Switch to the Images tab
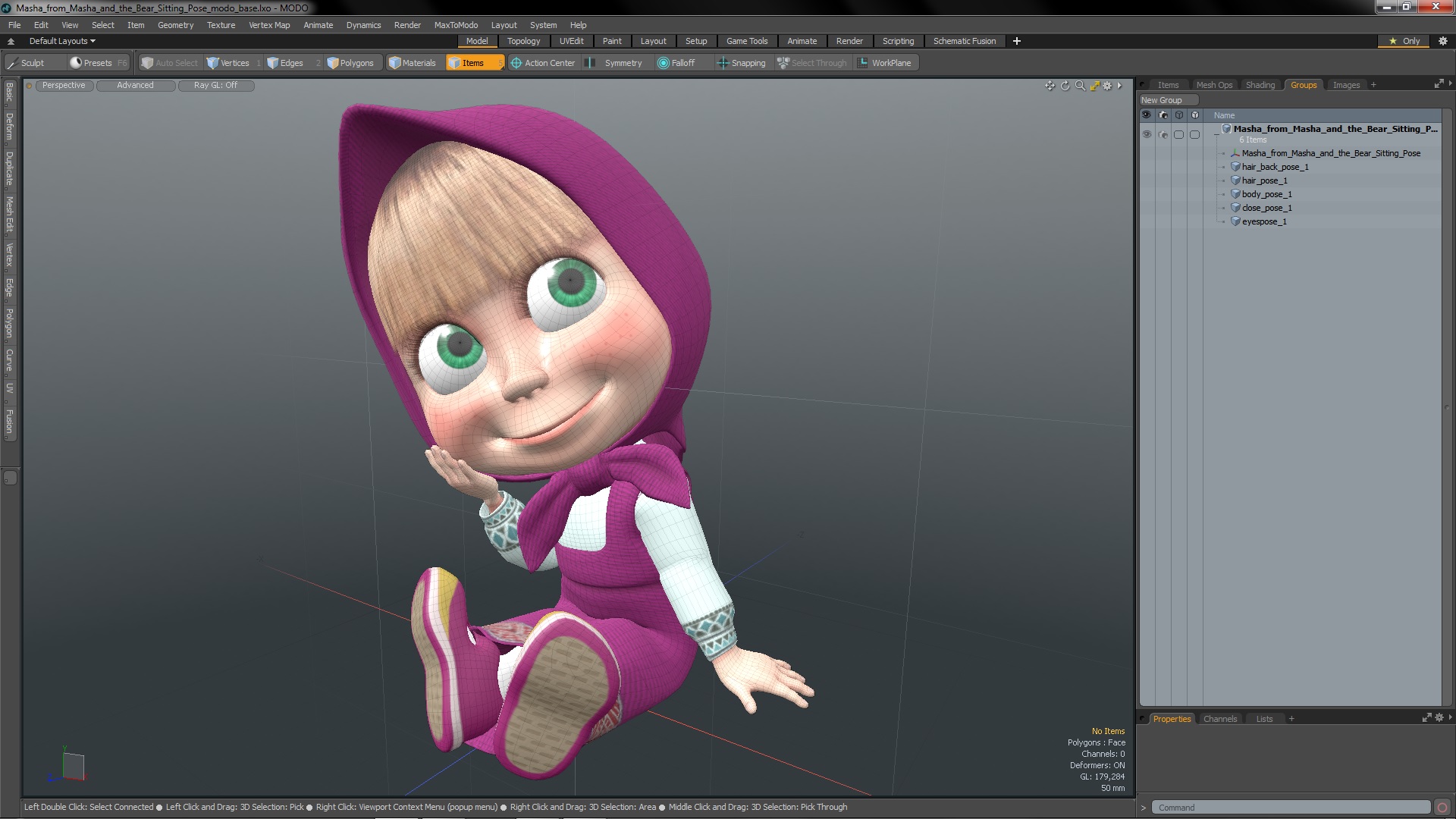Screen dimensions: 1456x819 (x=1346, y=85)
